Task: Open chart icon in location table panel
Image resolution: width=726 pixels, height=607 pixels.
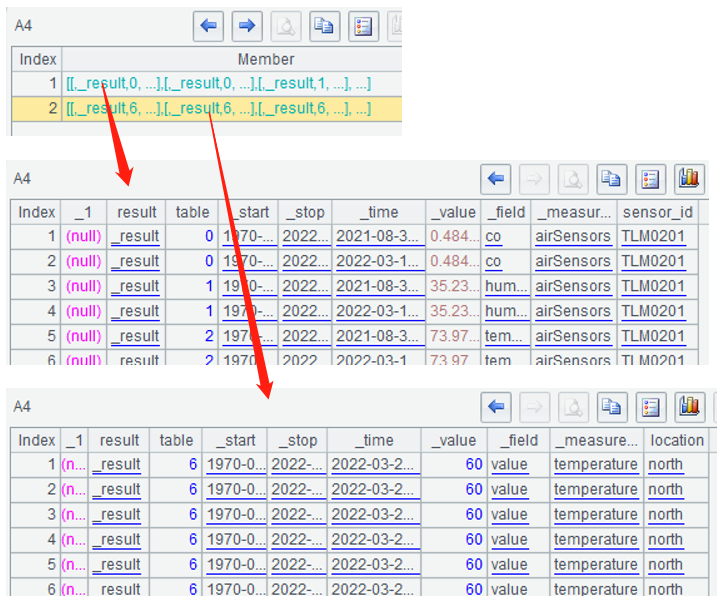Action: (x=688, y=407)
